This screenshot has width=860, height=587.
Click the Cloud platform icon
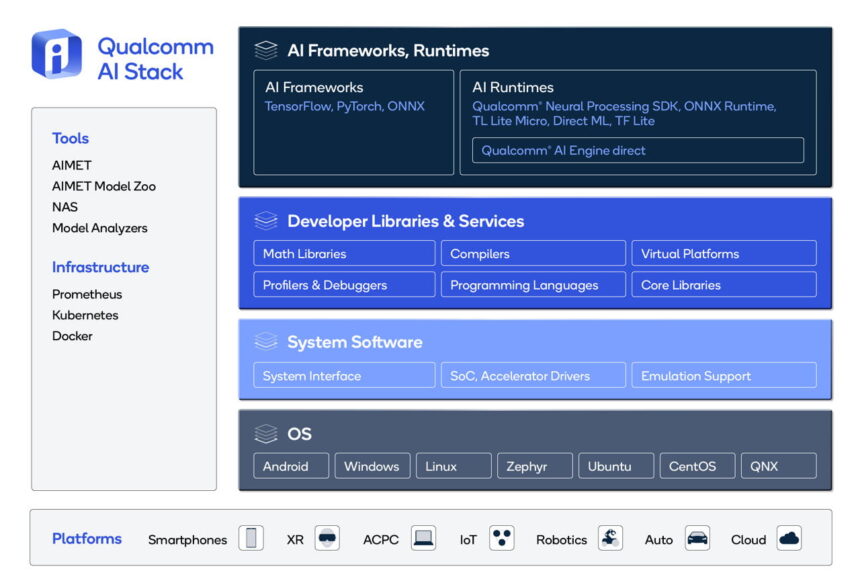pyautogui.click(x=789, y=539)
